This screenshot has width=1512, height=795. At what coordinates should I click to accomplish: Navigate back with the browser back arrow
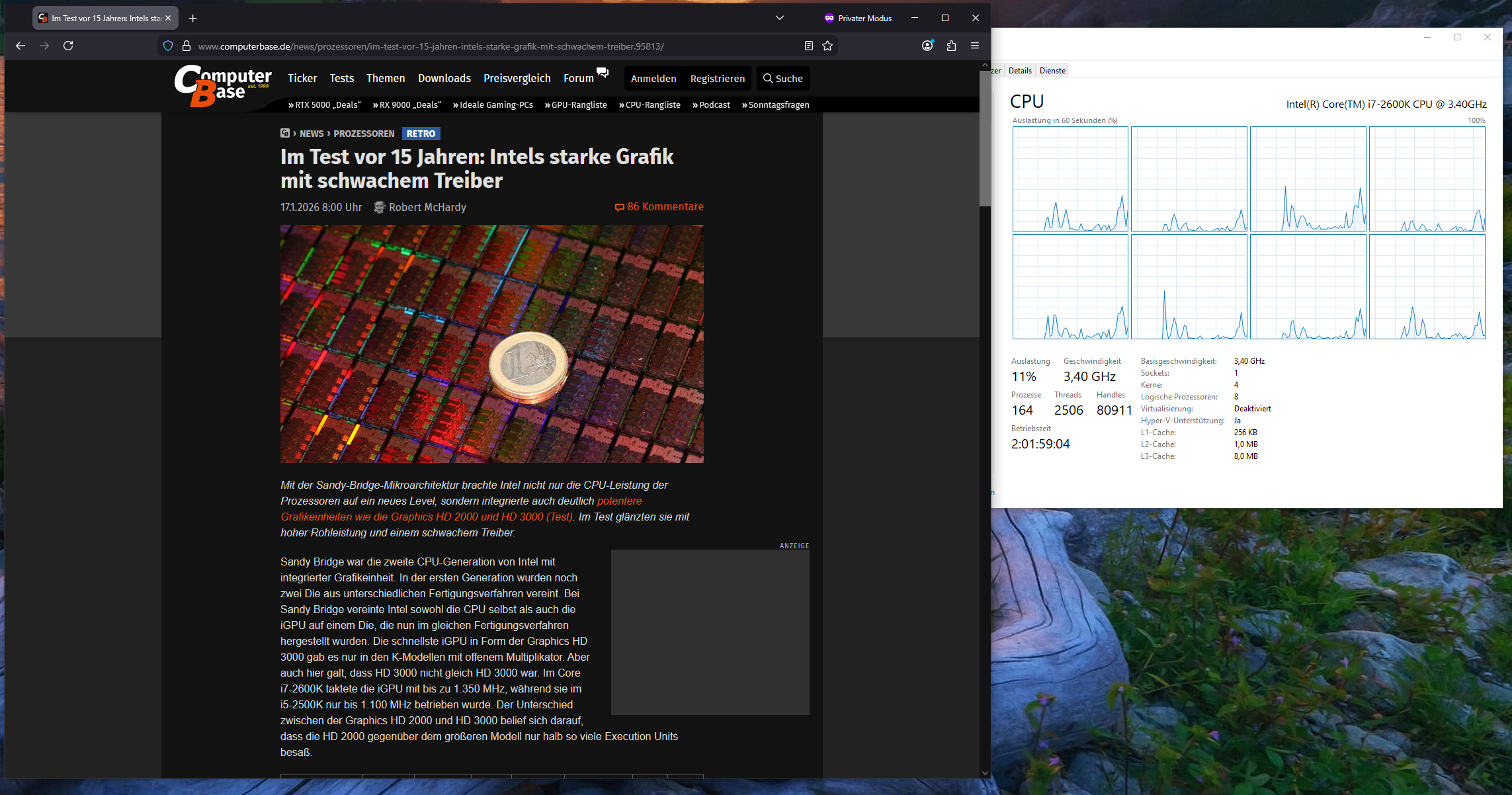21,46
